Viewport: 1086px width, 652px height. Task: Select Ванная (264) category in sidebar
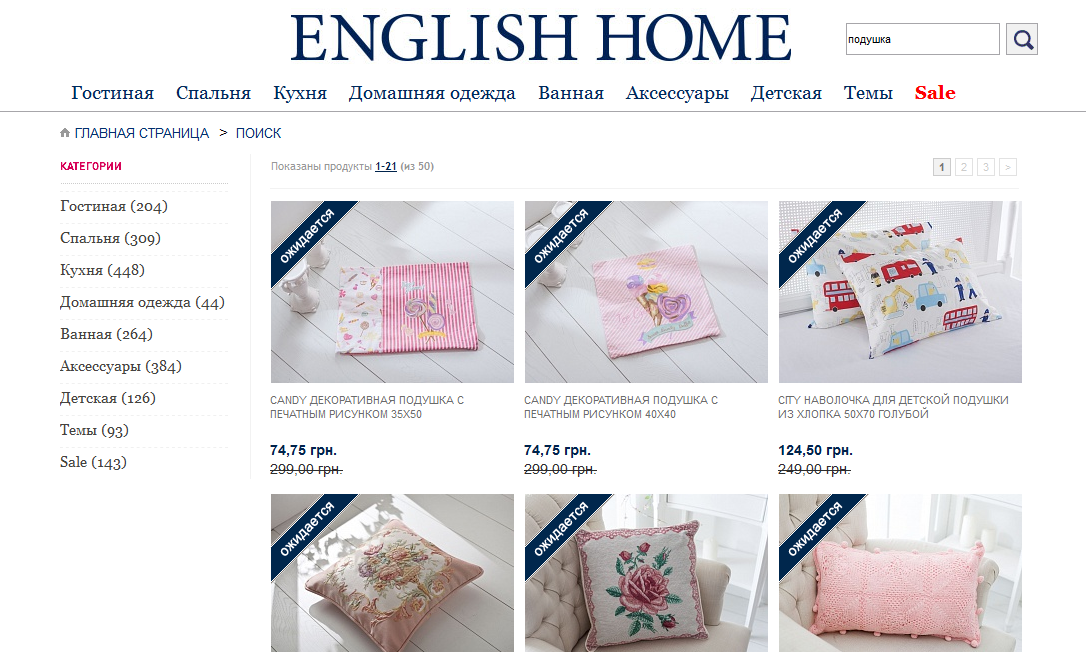tap(106, 334)
